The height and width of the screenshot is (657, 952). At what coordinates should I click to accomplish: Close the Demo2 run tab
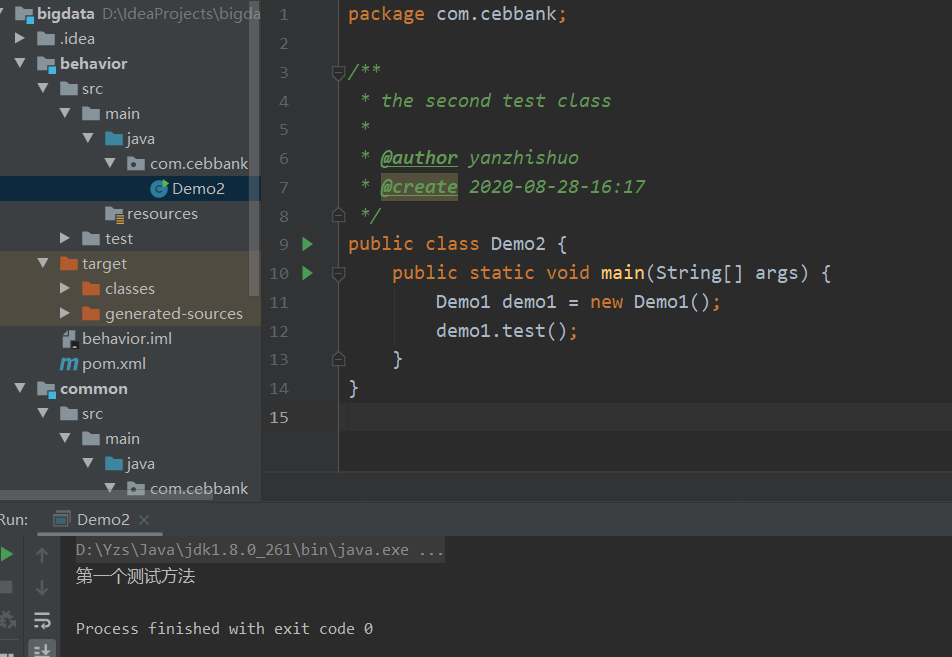click(x=144, y=520)
